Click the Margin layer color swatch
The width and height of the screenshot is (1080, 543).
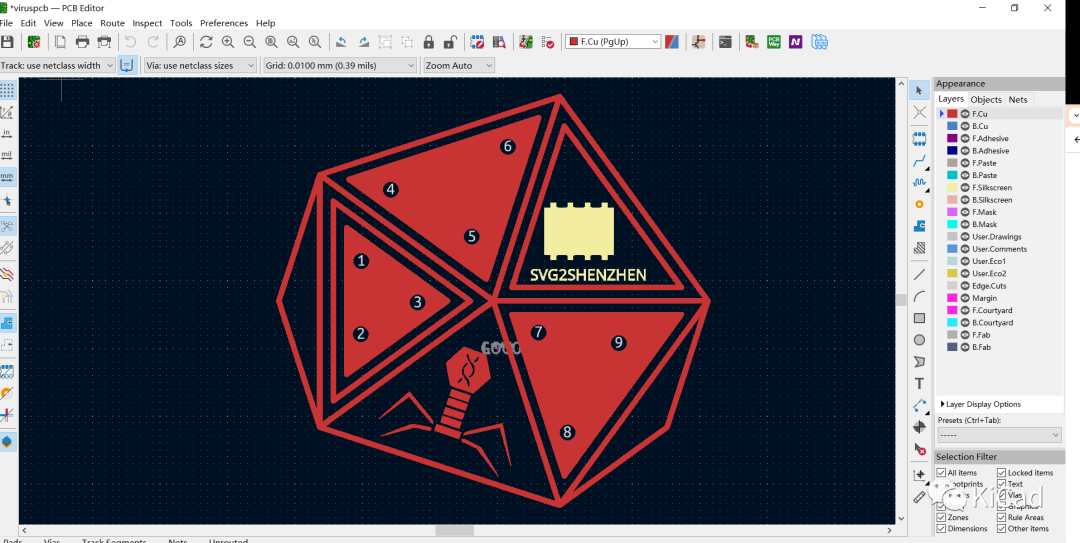click(x=953, y=298)
